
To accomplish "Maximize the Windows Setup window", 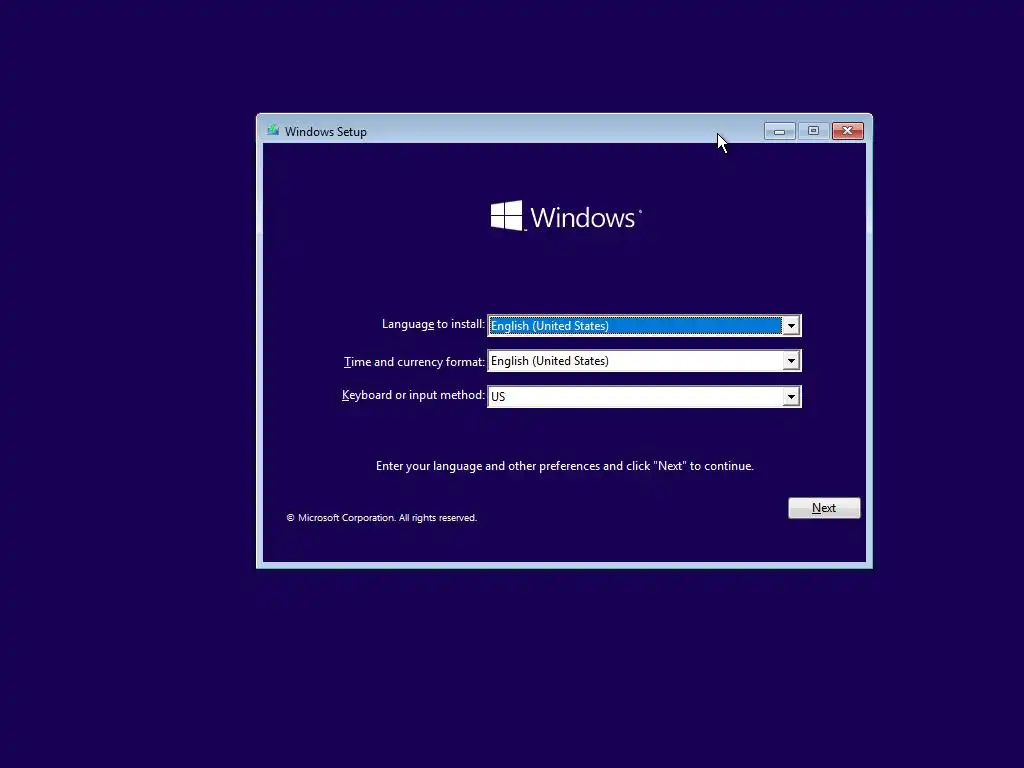I will click(x=813, y=131).
